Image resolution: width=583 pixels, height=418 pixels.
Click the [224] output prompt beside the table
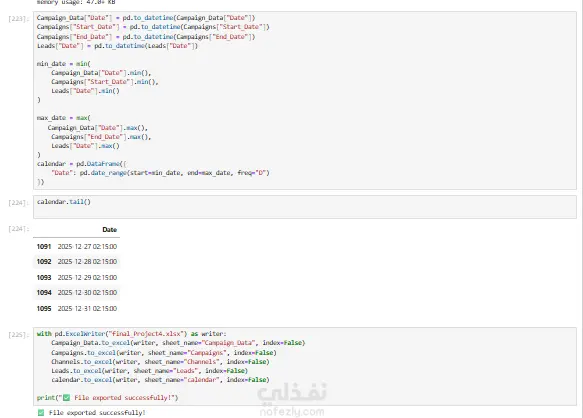[x=18, y=229]
